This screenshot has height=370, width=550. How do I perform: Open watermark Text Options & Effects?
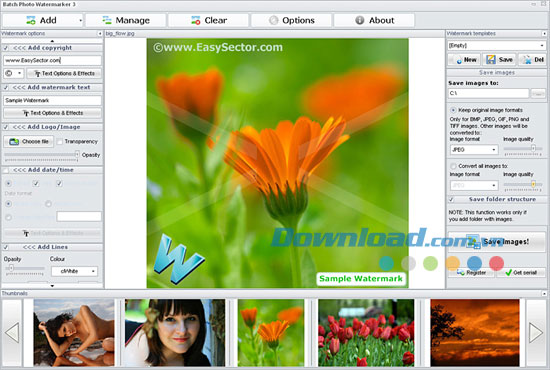52,113
